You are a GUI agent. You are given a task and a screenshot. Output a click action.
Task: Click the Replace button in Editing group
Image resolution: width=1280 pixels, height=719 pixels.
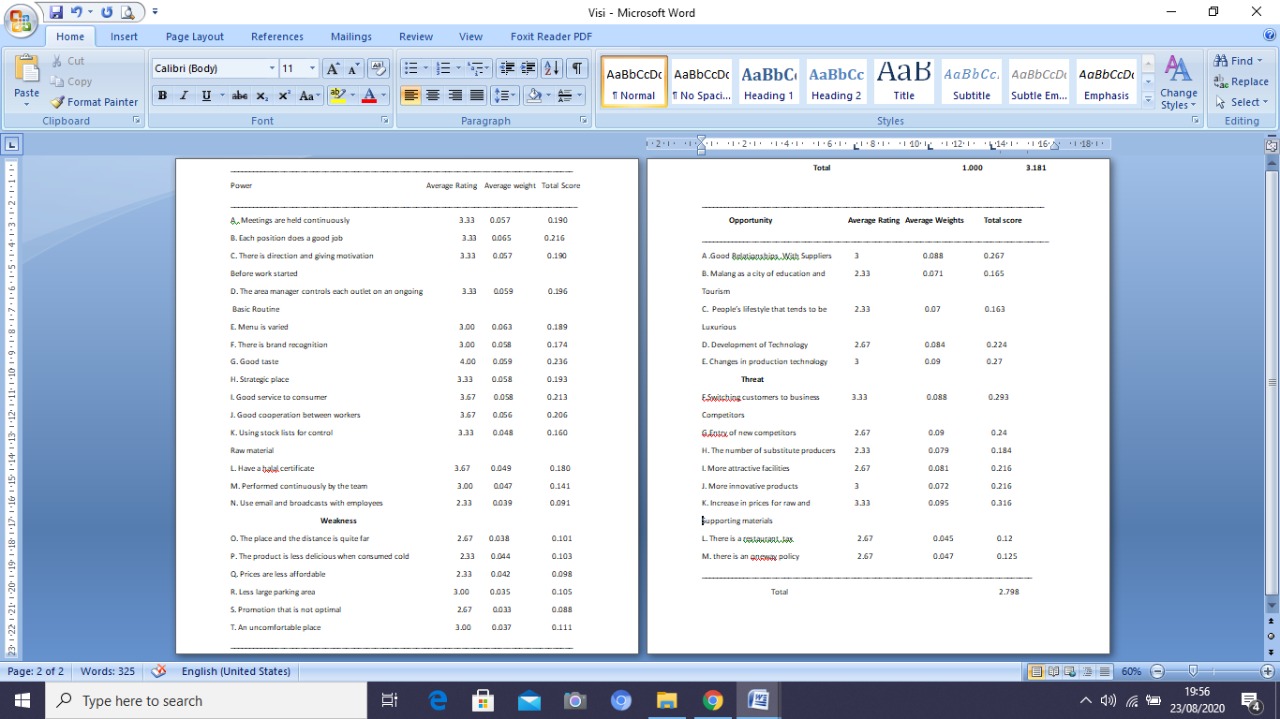point(1243,82)
